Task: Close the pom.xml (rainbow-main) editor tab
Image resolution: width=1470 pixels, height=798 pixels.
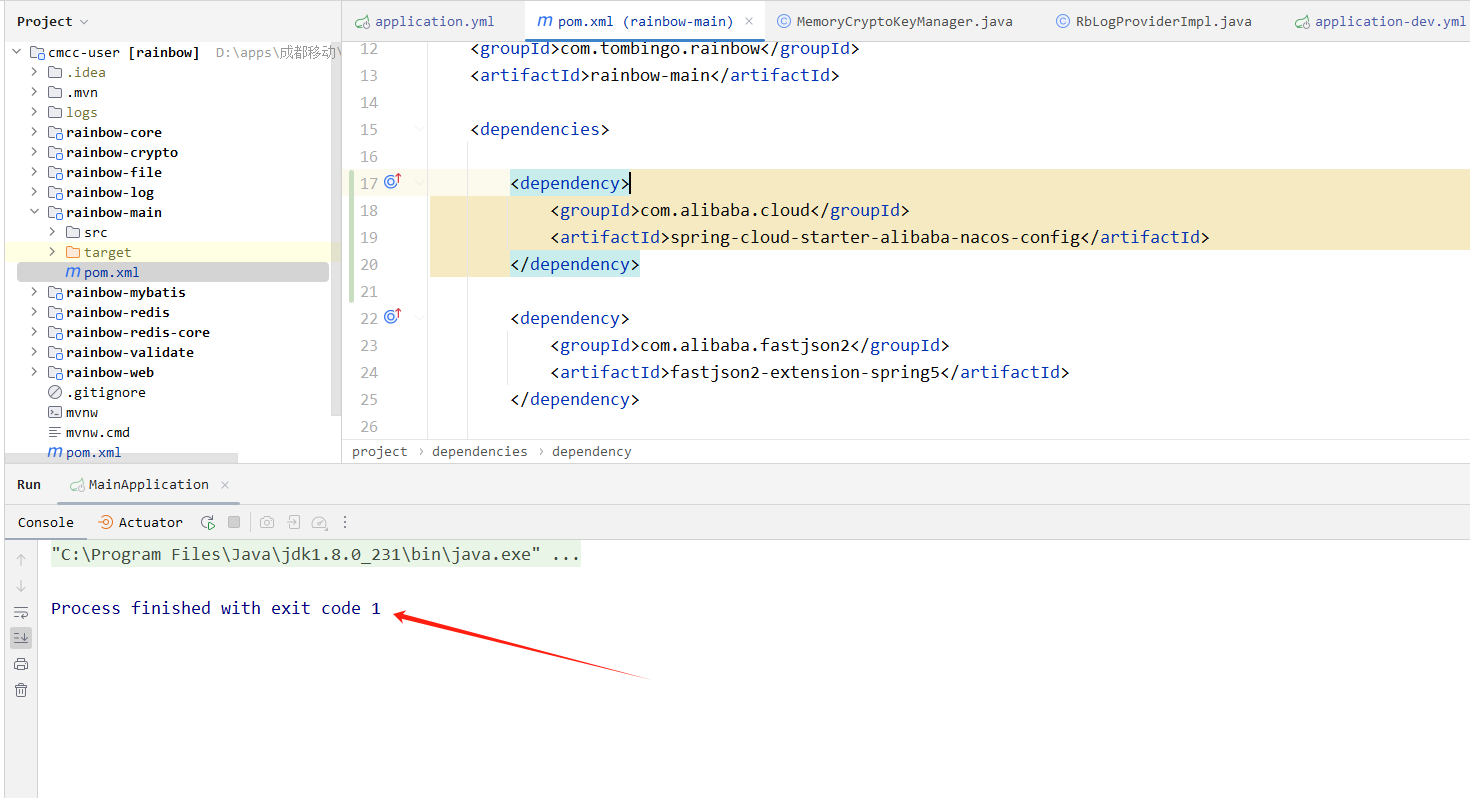Action: point(749,21)
